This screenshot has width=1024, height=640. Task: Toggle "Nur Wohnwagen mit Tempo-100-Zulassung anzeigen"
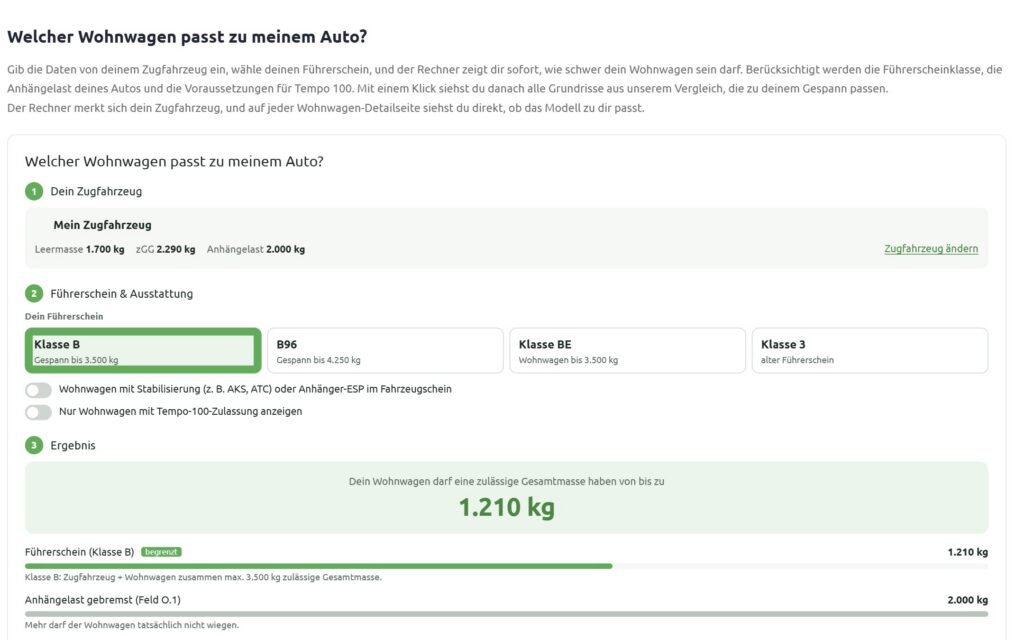[39, 412]
